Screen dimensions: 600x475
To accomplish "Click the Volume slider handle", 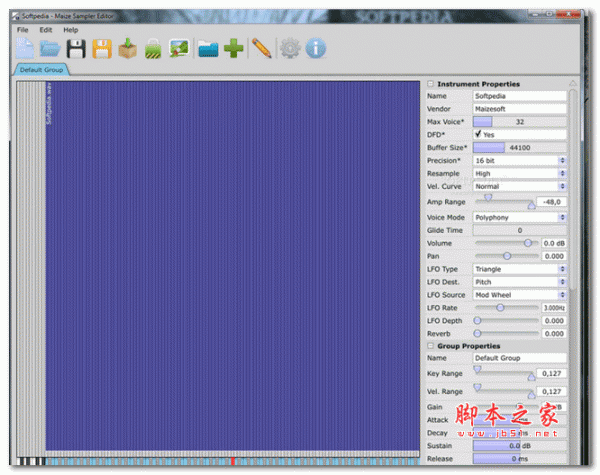I will 528,243.
